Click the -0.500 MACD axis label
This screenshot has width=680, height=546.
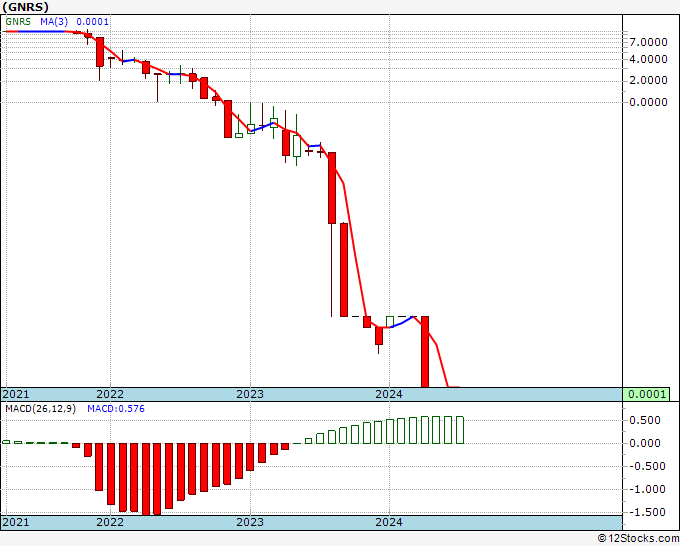click(x=645, y=466)
